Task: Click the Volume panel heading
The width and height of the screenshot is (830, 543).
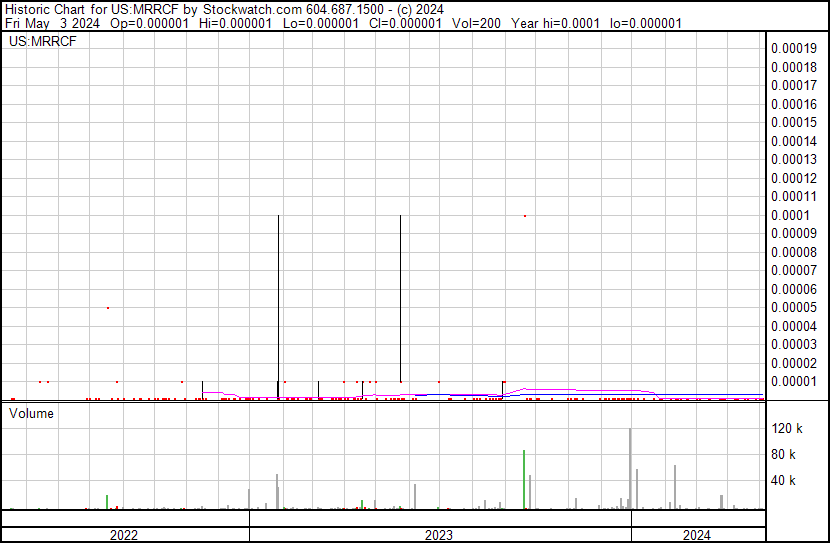Action: (32, 413)
